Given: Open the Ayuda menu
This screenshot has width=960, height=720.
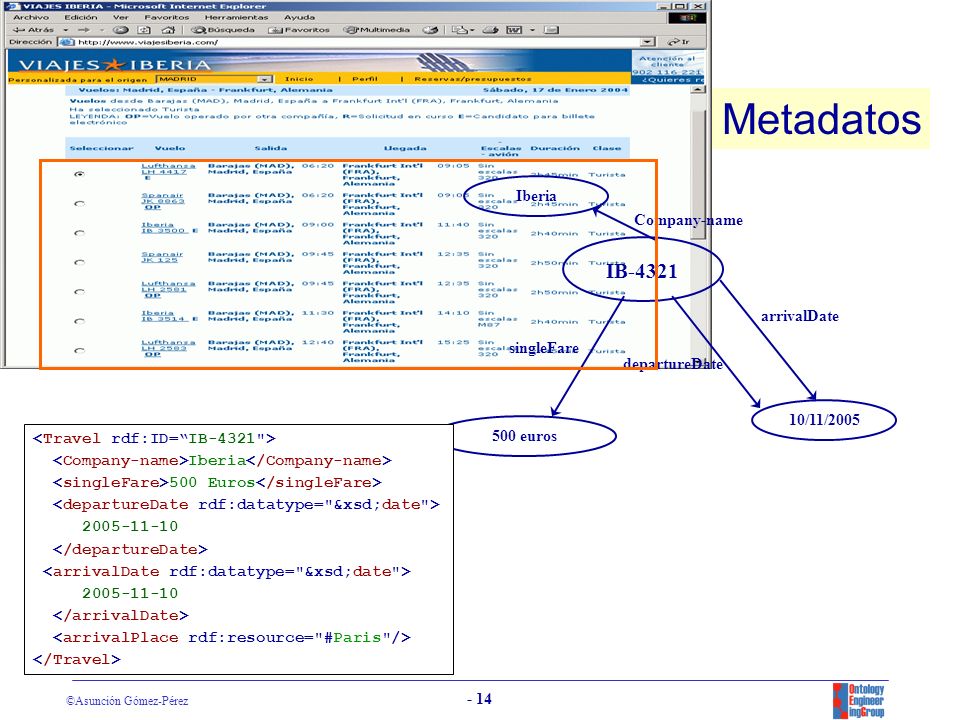Looking at the screenshot, I should (299, 17).
